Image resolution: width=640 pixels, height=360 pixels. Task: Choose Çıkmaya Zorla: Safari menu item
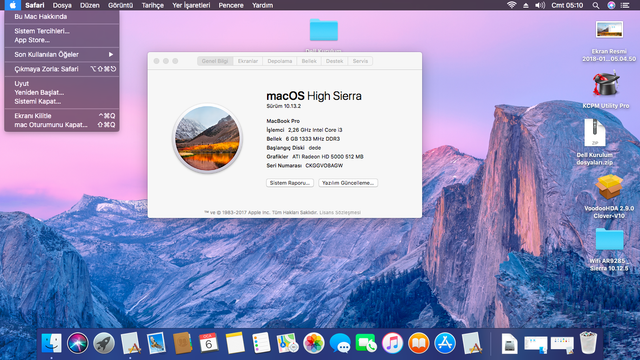(62, 69)
